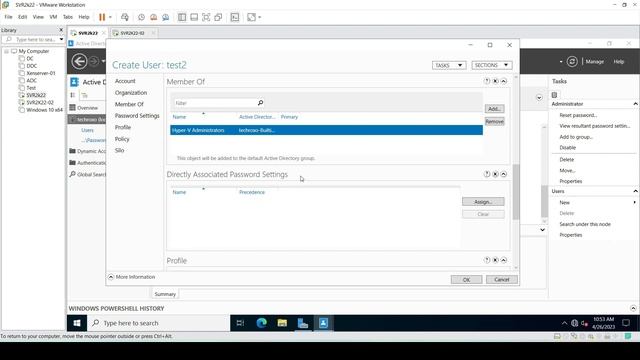The height and width of the screenshot is (360, 640).
Task: Click the Remove button
Action: (495, 122)
